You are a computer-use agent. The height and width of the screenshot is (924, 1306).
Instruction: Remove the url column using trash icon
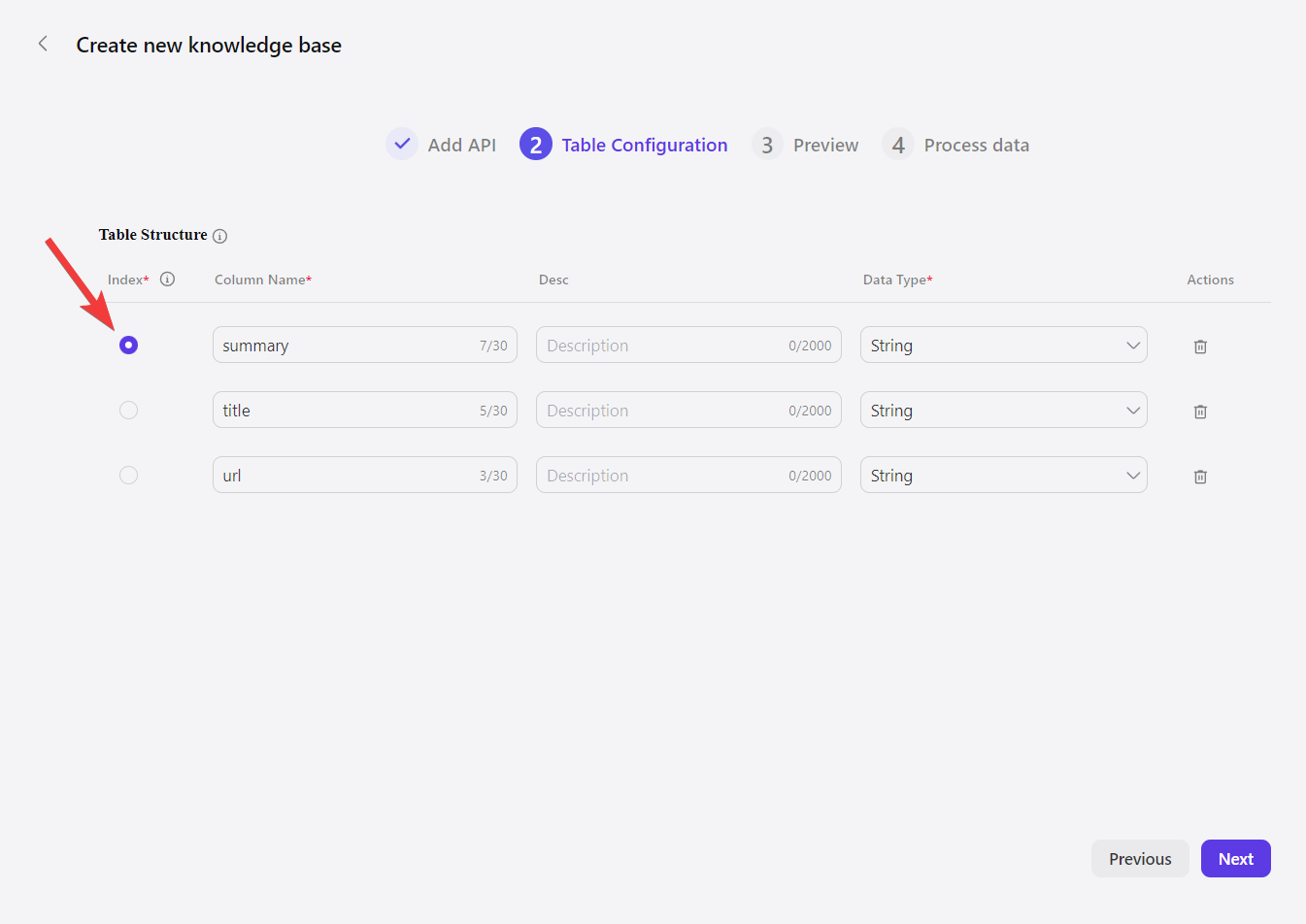point(1200,477)
